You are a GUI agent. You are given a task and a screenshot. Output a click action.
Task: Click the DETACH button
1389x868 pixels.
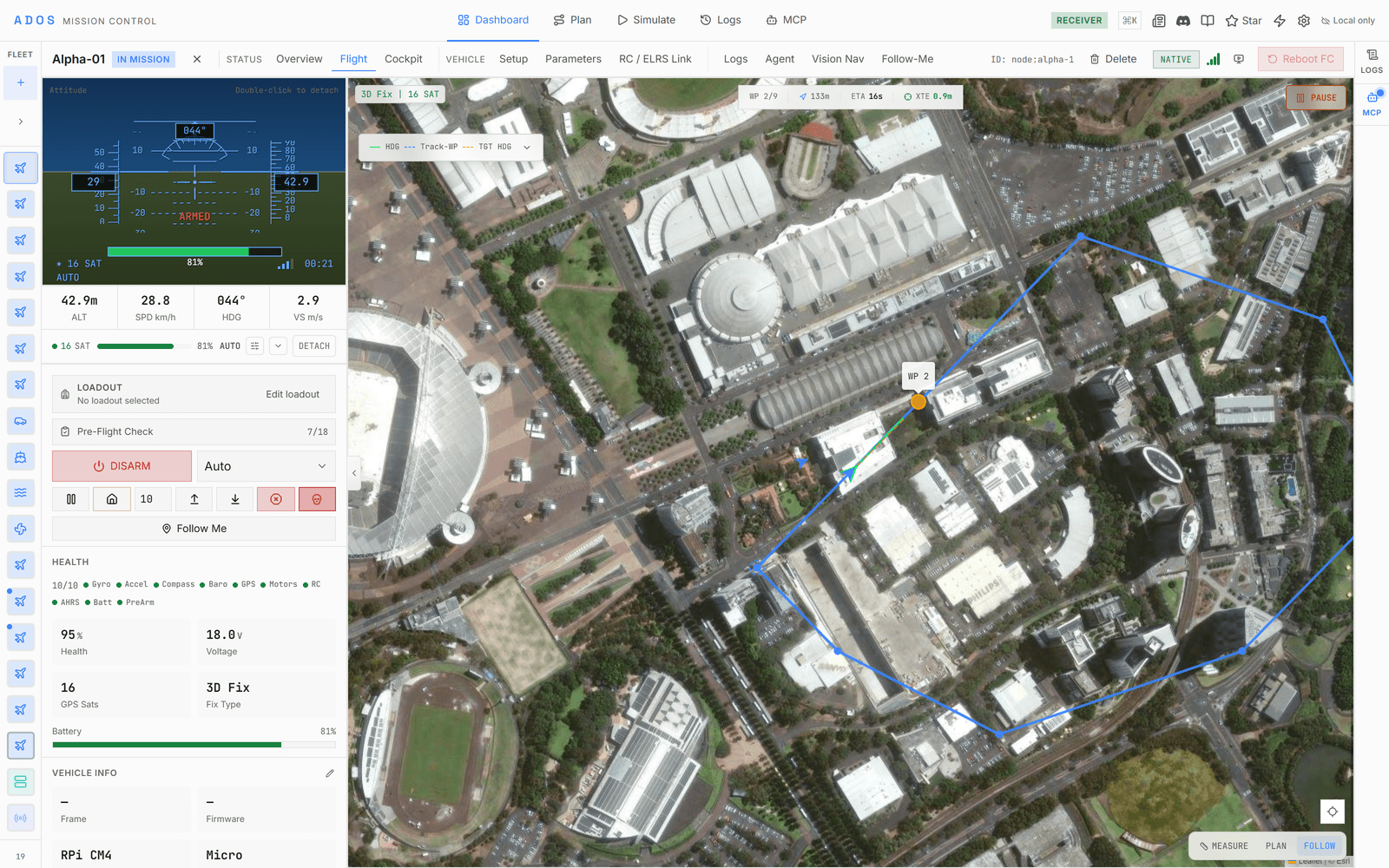tap(314, 345)
